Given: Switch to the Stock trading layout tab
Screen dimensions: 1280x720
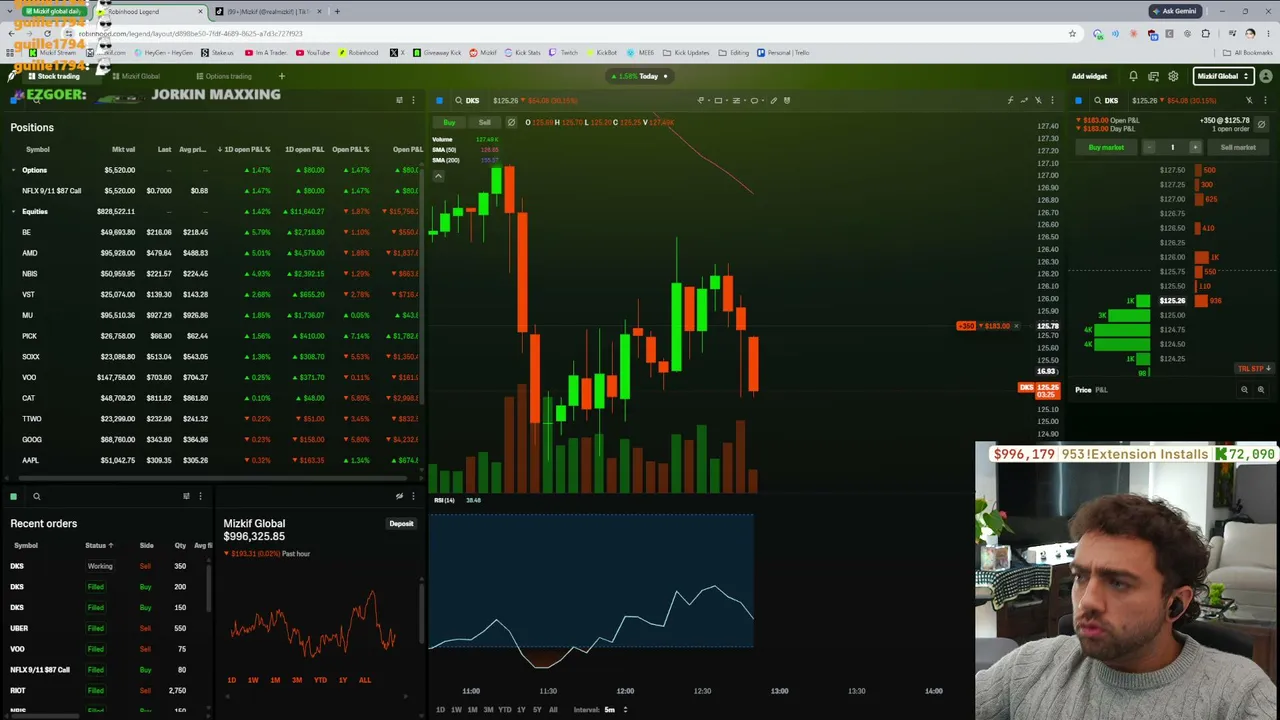Looking at the screenshot, I should pos(54,76).
